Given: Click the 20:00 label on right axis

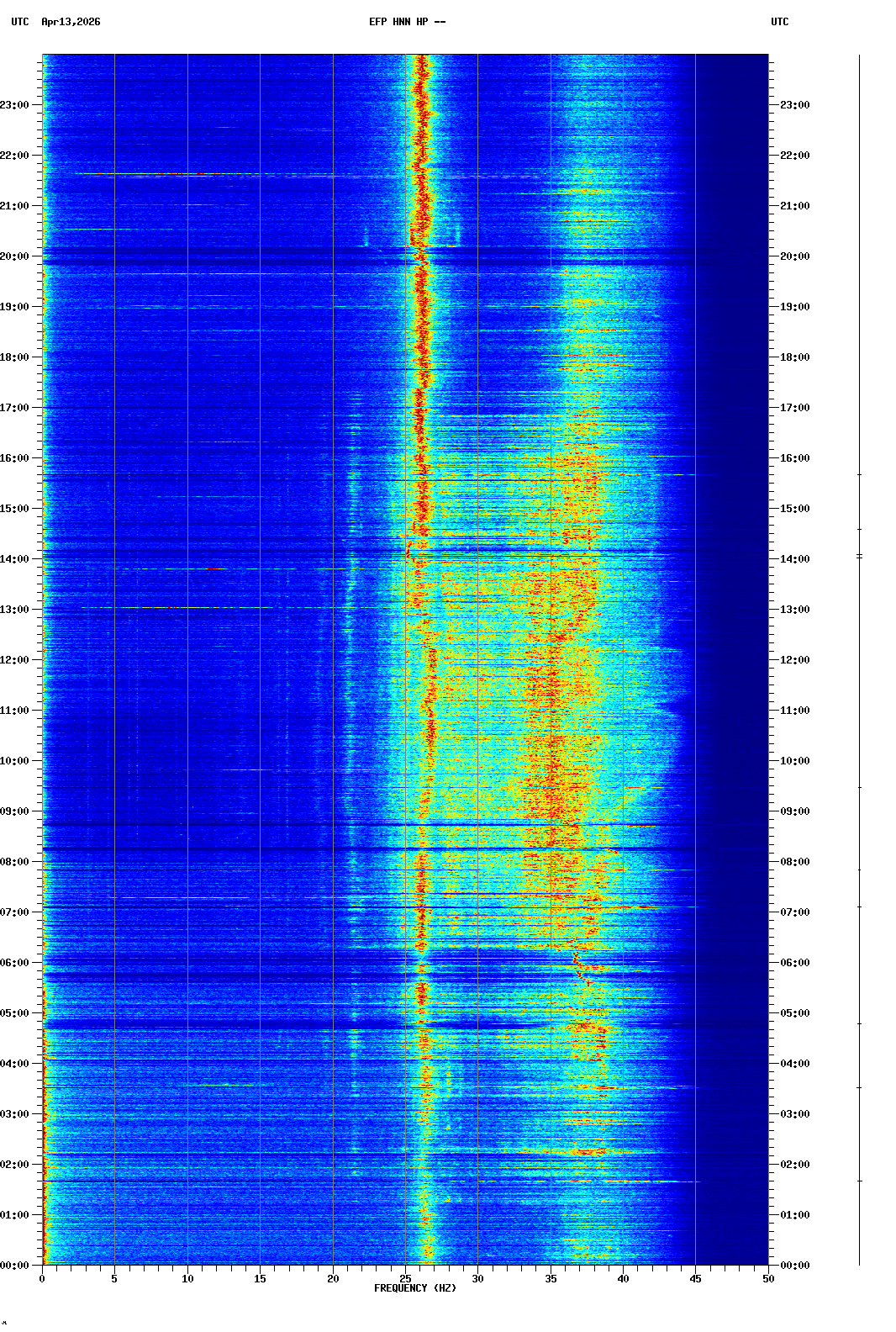Looking at the screenshot, I should (794, 256).
